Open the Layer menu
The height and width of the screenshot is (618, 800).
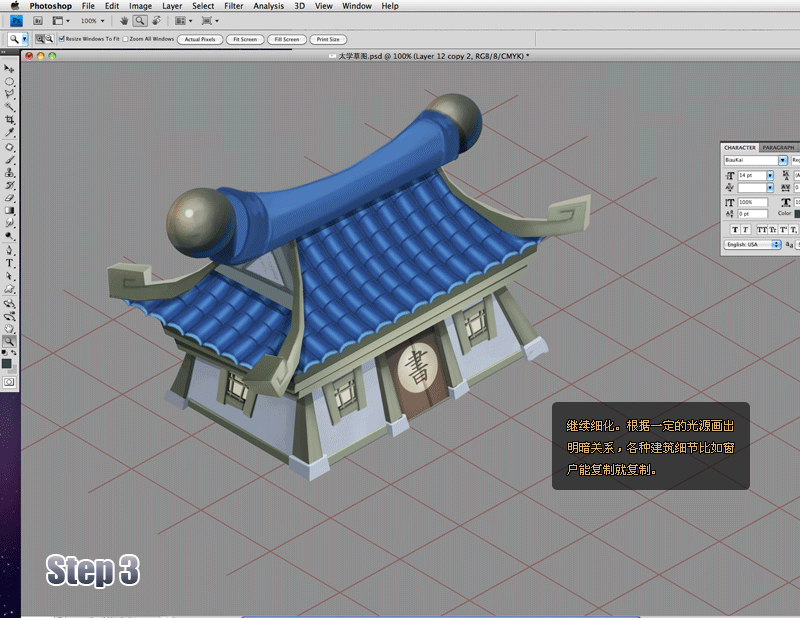point(172,6)
